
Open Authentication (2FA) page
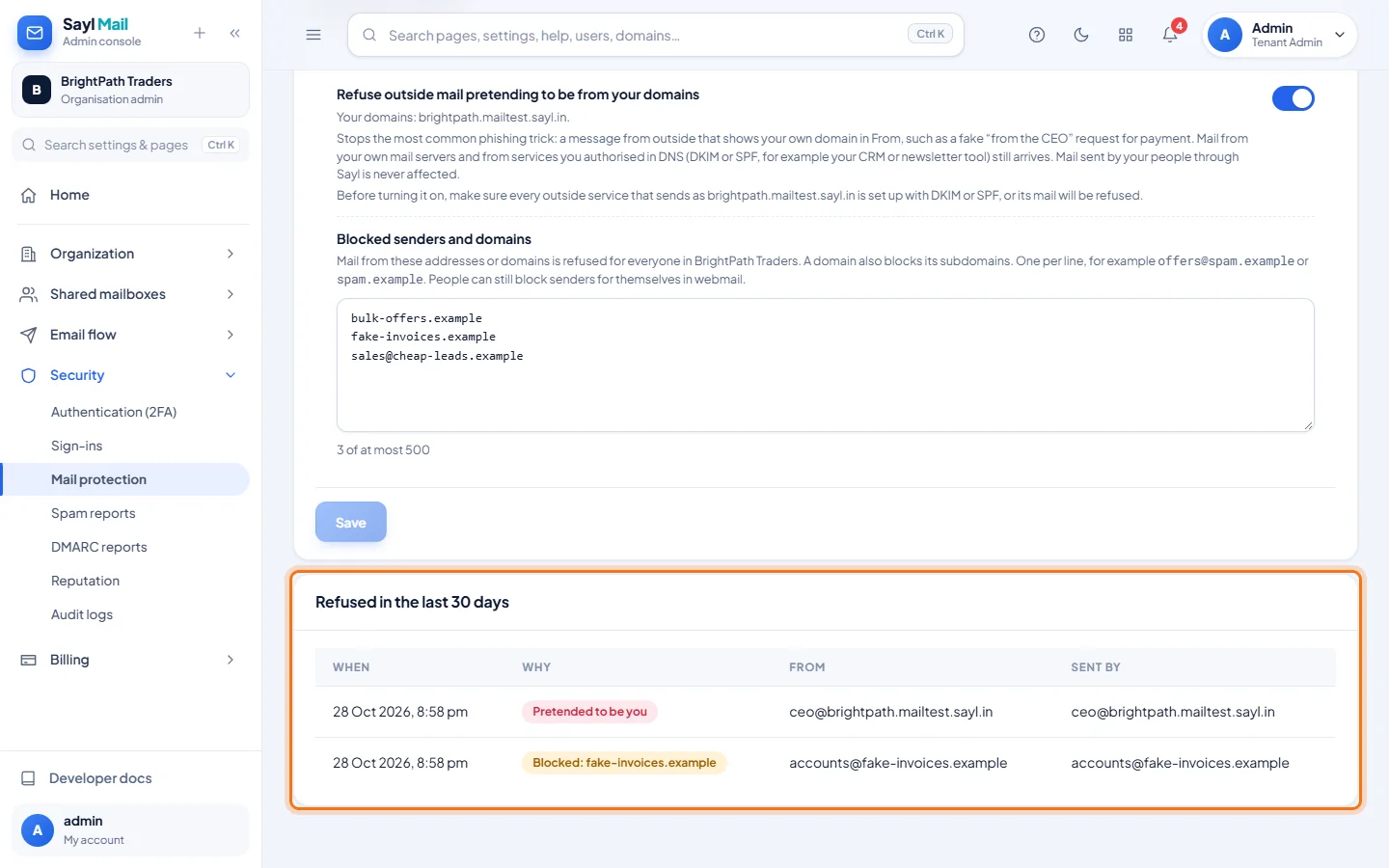click(114, 412)
